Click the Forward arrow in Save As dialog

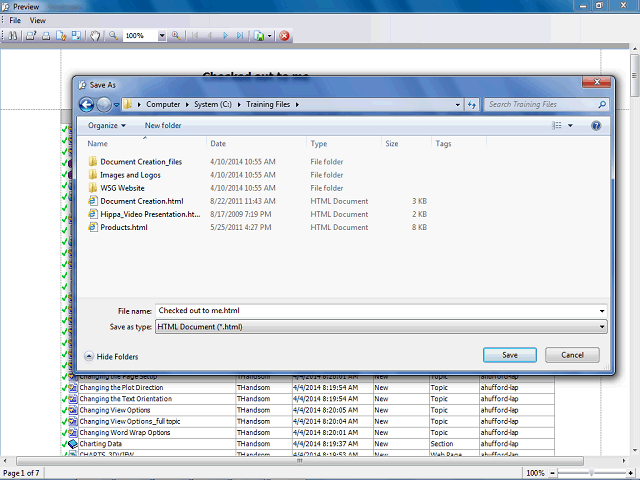tap(104, 104)
